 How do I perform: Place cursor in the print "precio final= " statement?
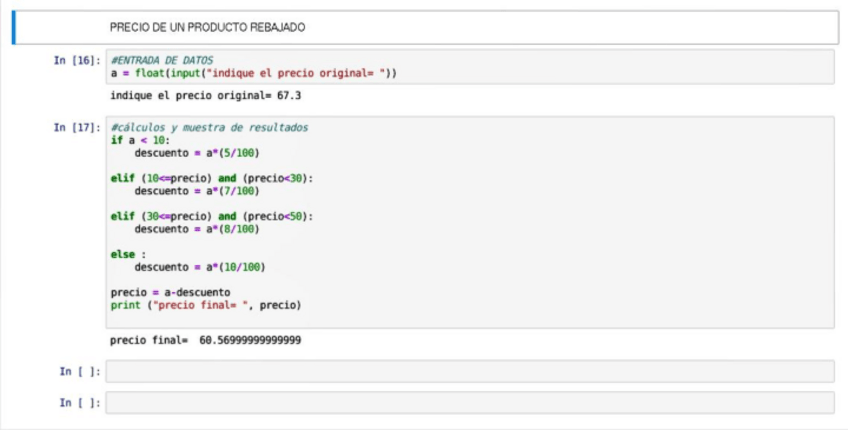205,305
